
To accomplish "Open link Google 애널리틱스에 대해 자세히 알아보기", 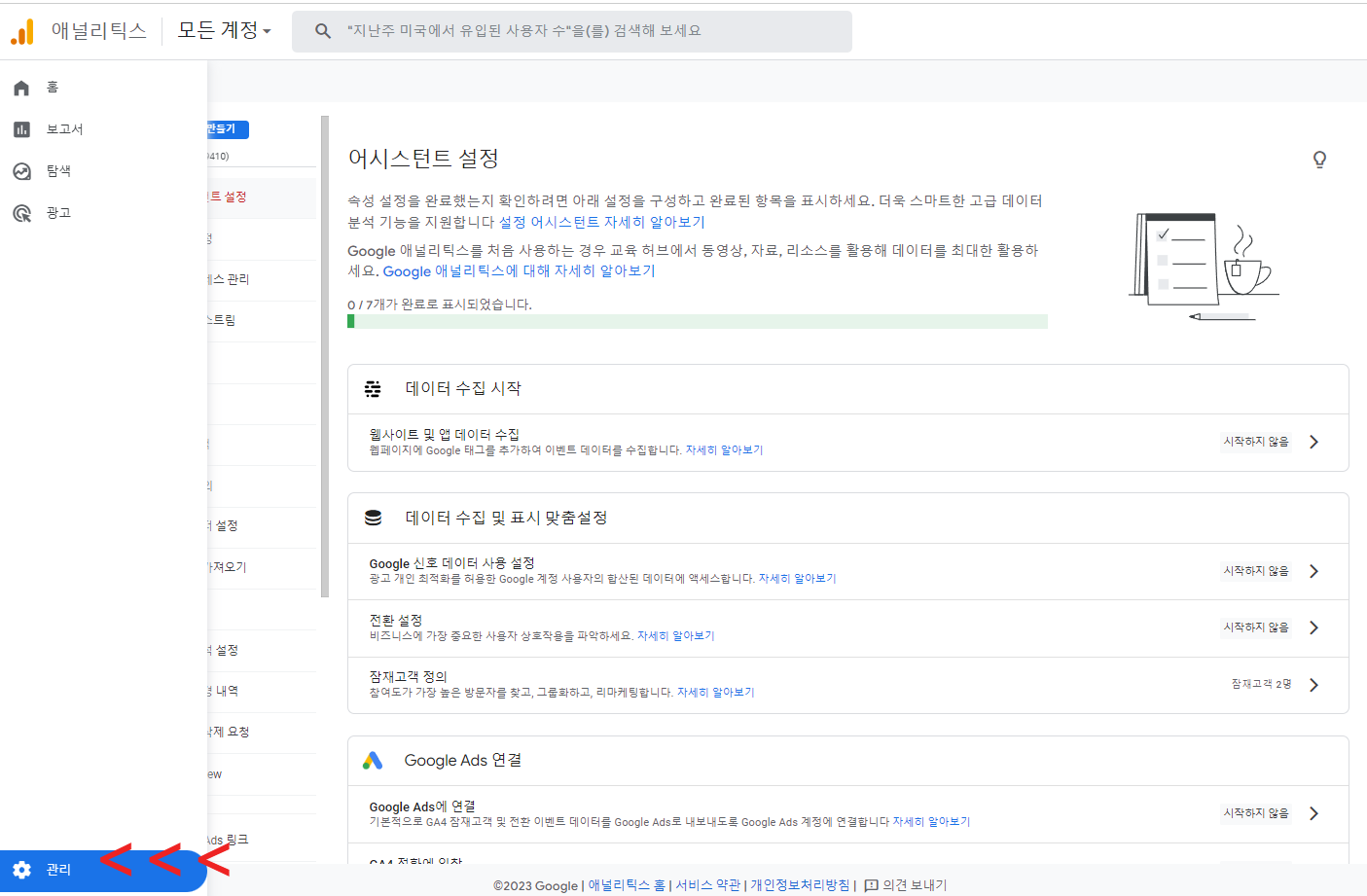I will click(x=519, y=271).
